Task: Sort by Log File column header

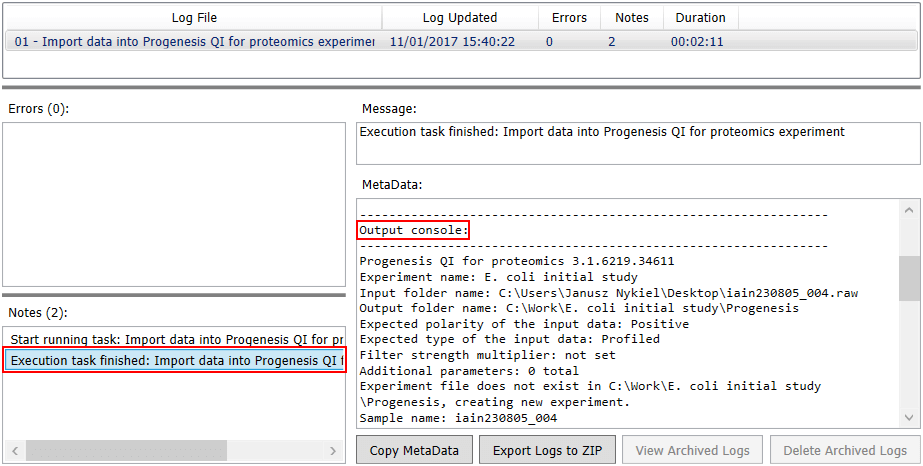Action: [194, 18]
